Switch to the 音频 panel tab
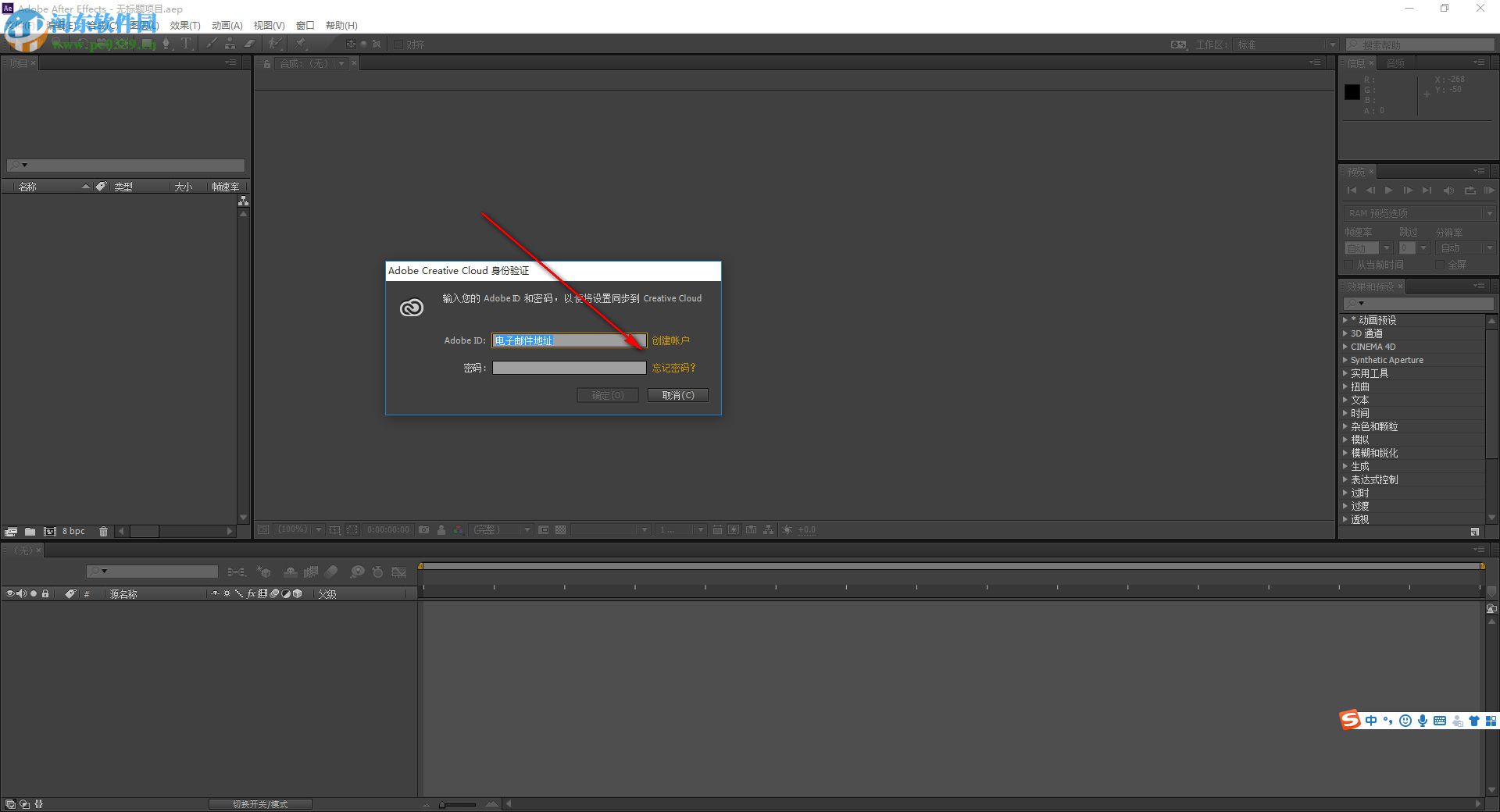This screenshot has width=1500, height=812. tap(1395, 63)
